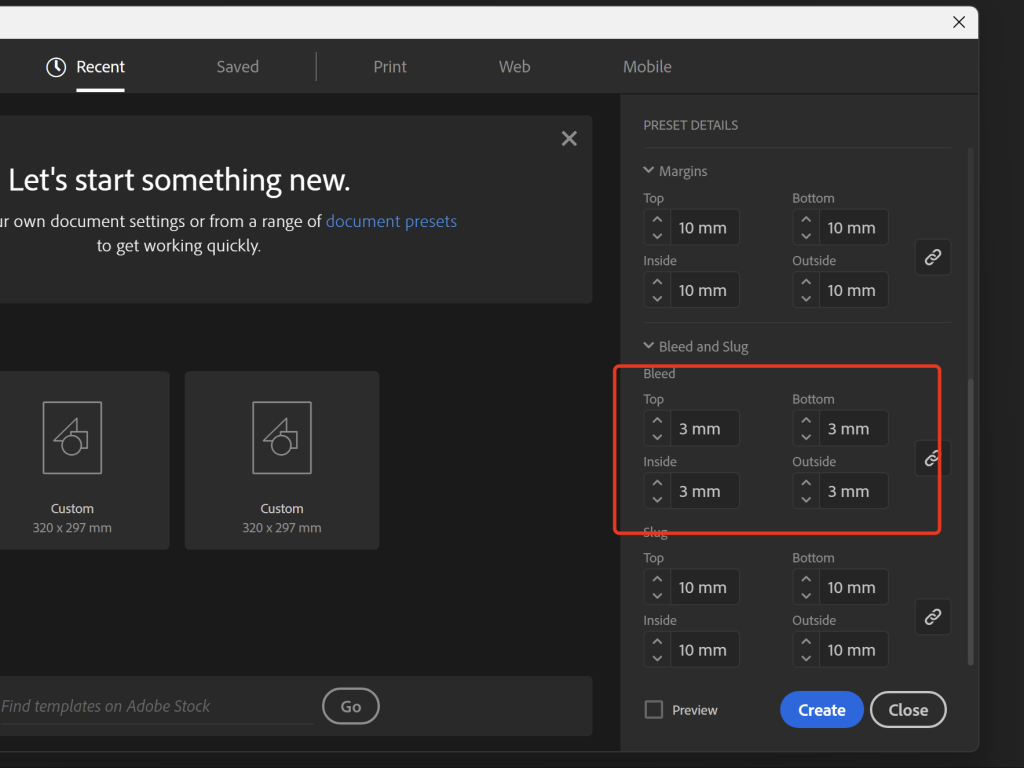Enable the Preview checkbox

point(654,710)
